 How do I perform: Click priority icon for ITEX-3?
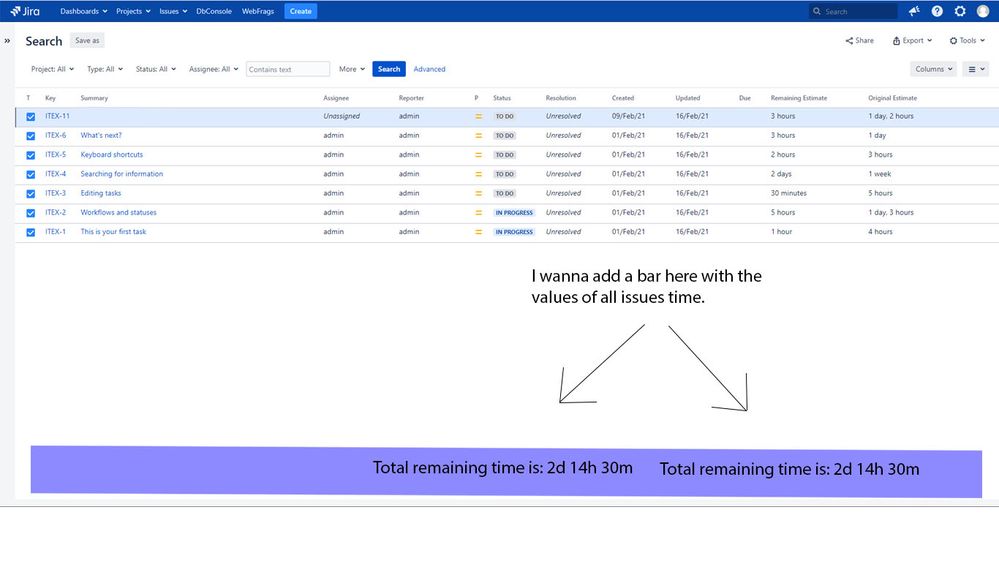[478, 193]
